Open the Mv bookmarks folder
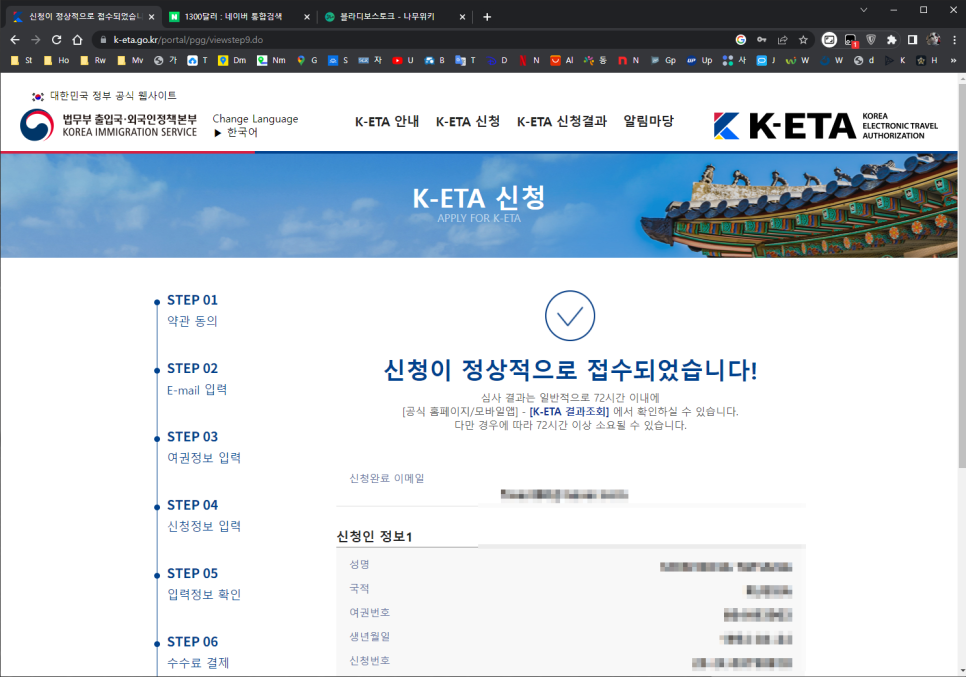The width and height of the screenshot is (966, 677). (x=130, y=60)
